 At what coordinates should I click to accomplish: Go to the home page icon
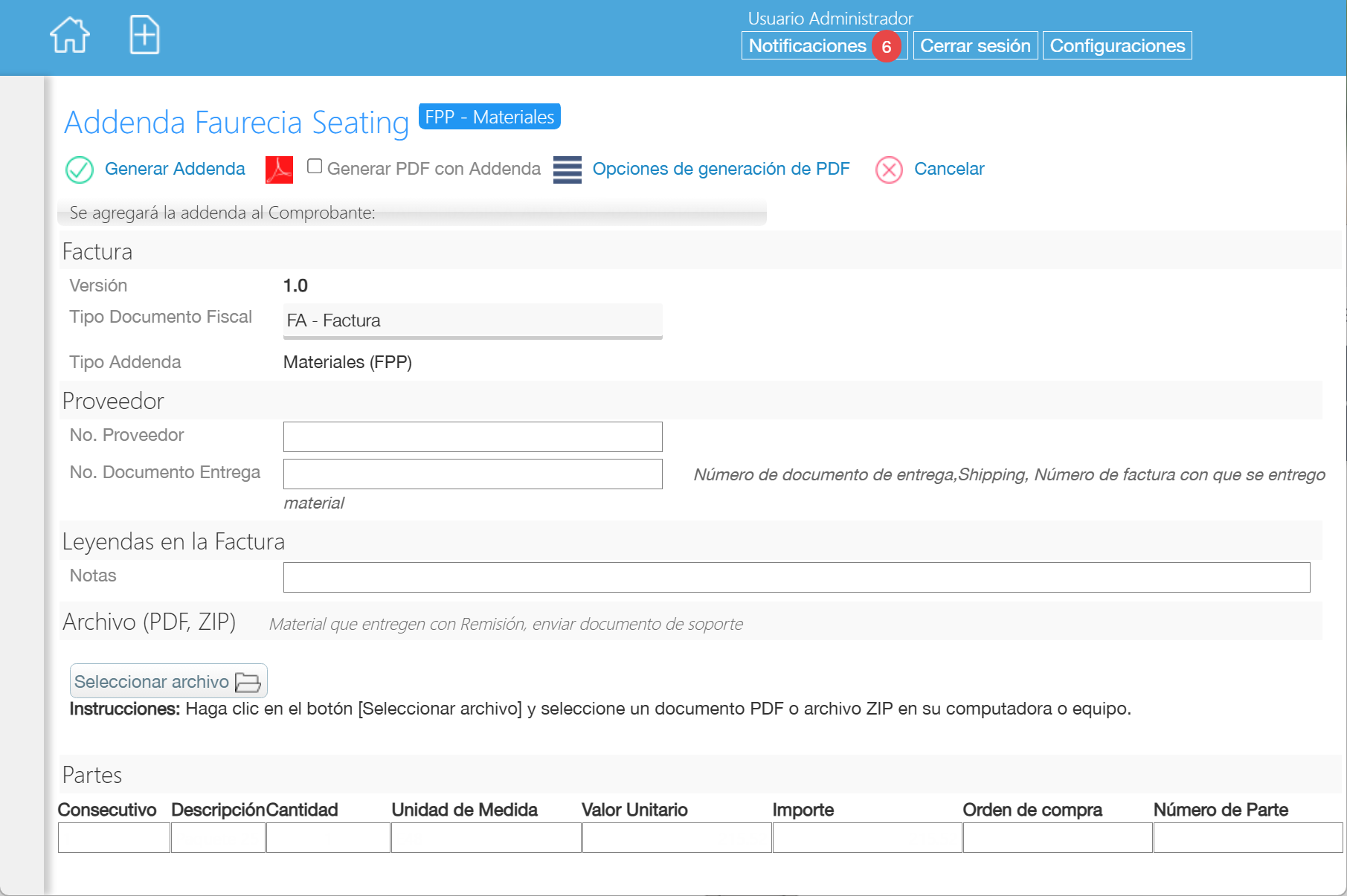tap(70, 35)
